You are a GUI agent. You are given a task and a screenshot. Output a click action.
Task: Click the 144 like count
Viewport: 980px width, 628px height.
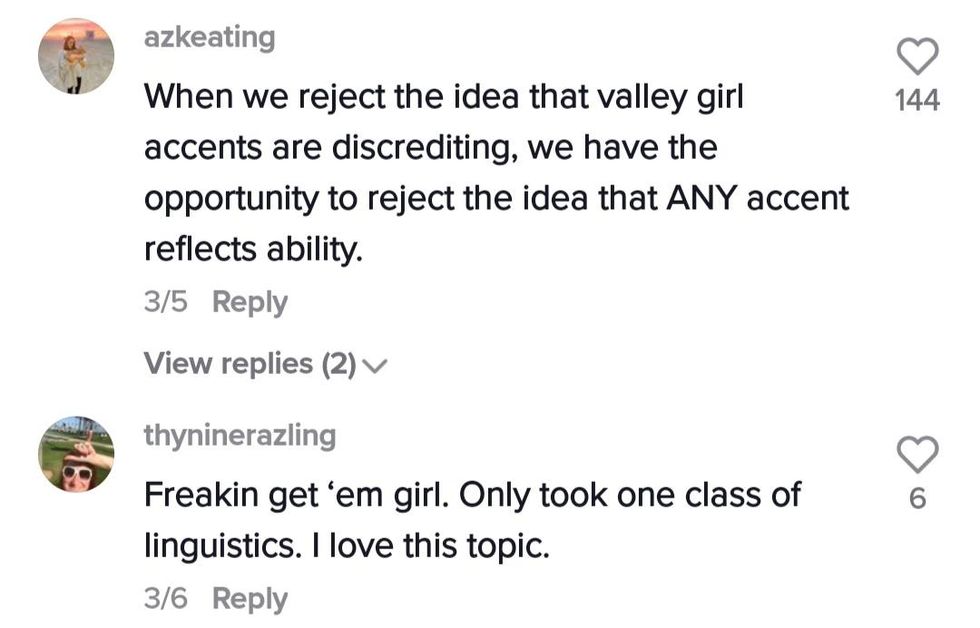pyautogui.click(x=917, y=100)
